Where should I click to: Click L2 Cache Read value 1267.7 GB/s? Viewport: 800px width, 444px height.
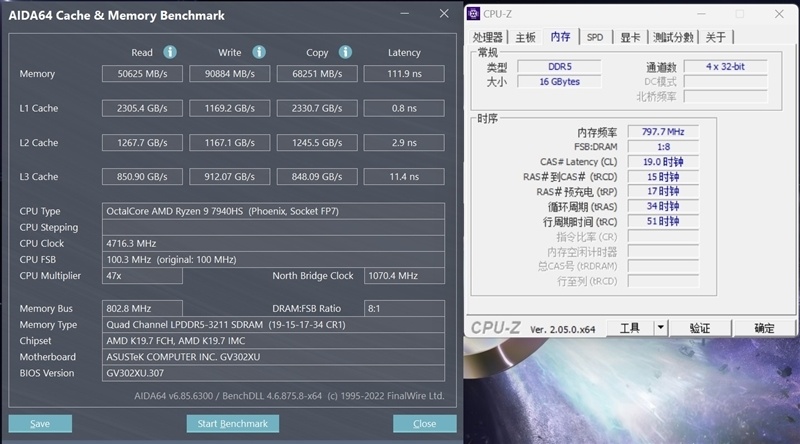click(x=142, y=142)
